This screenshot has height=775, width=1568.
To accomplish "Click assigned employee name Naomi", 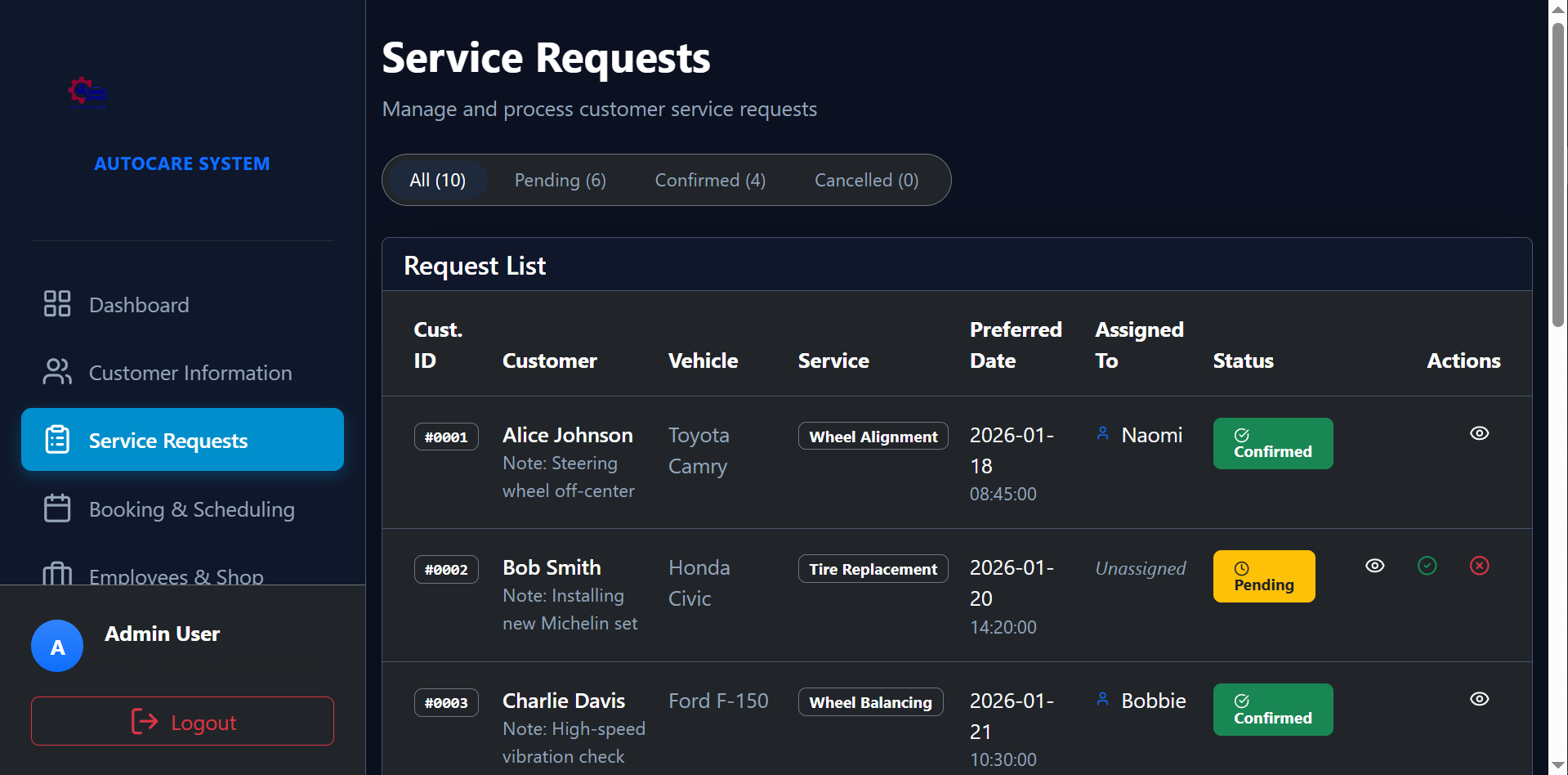I will click(x=1151, y=435).
